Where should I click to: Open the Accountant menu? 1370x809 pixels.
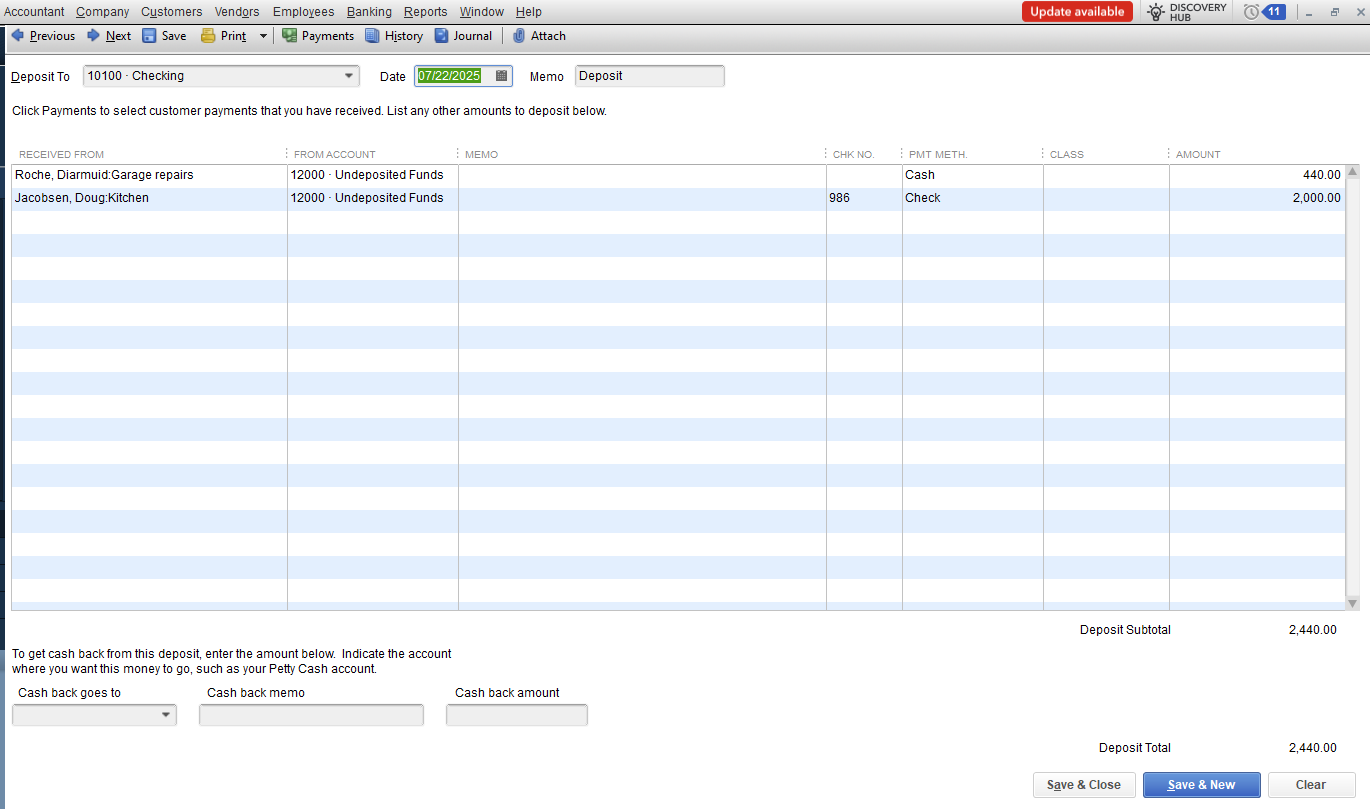[x=34, y=12]
